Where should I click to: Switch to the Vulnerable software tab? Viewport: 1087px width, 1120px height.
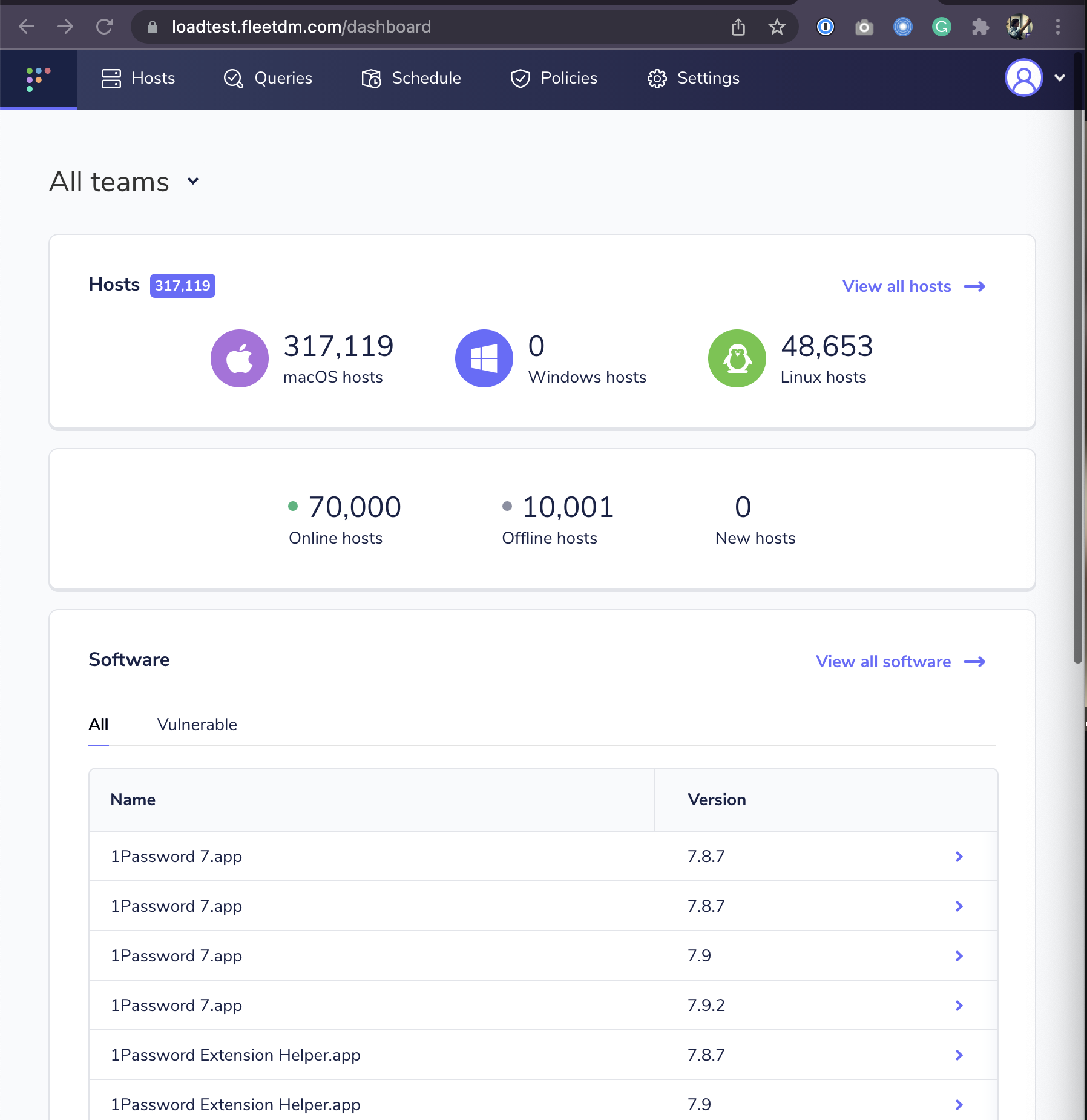pos(197,724)
